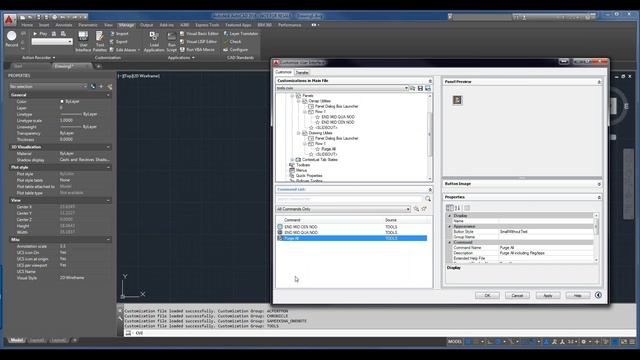Click Configure in CAD Standards panel
Image resolution: width=640 pixels, height=360 pixels.
tap(236, 49)
